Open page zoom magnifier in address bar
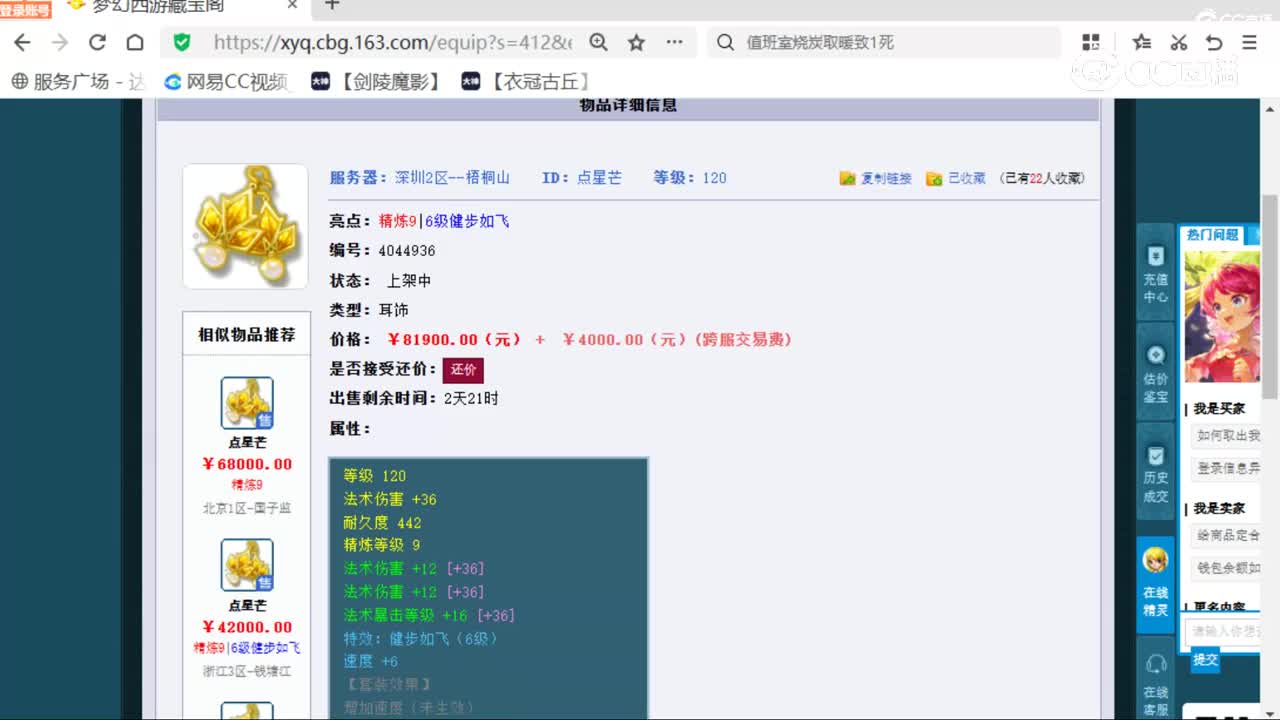 [x=598, y=43]
